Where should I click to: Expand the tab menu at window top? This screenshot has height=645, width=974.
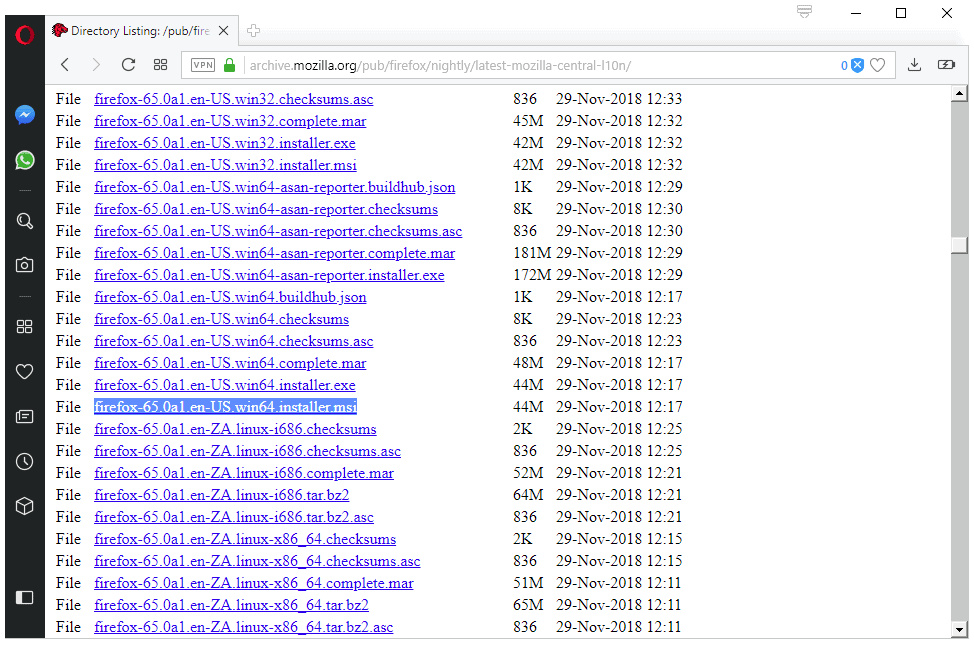click(x=804, y=12)
